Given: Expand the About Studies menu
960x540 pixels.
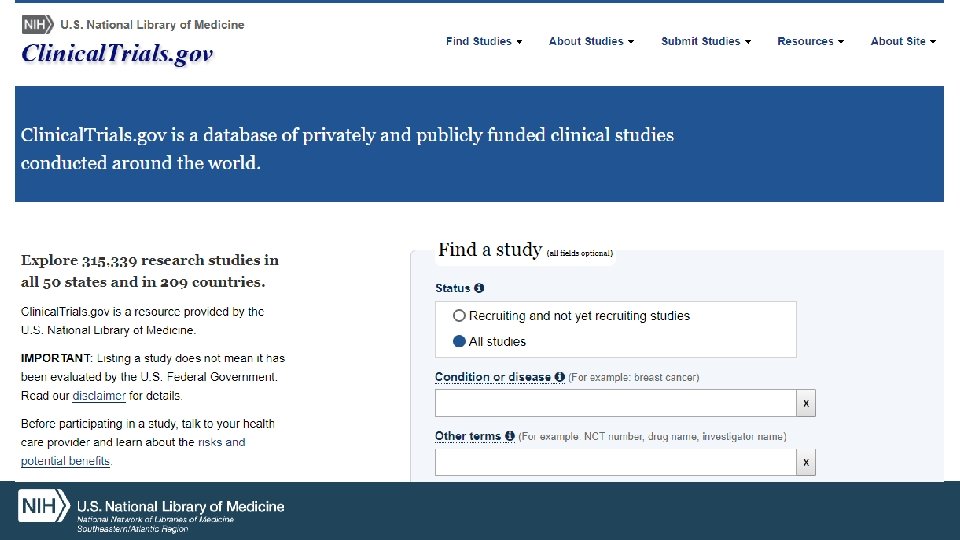Looking at the screenshot, I should [591, 41].
